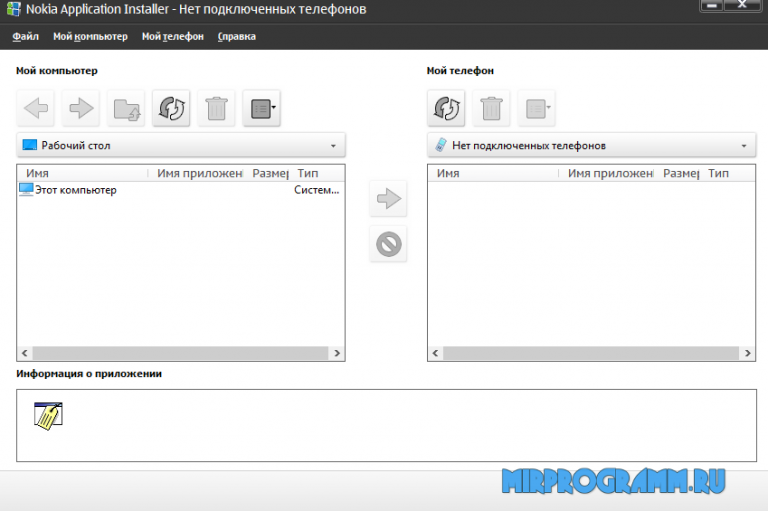This screenshot has height=511, width=768.
Task: Open the Мой компьютер menu
Action: [x=90, y=36]
